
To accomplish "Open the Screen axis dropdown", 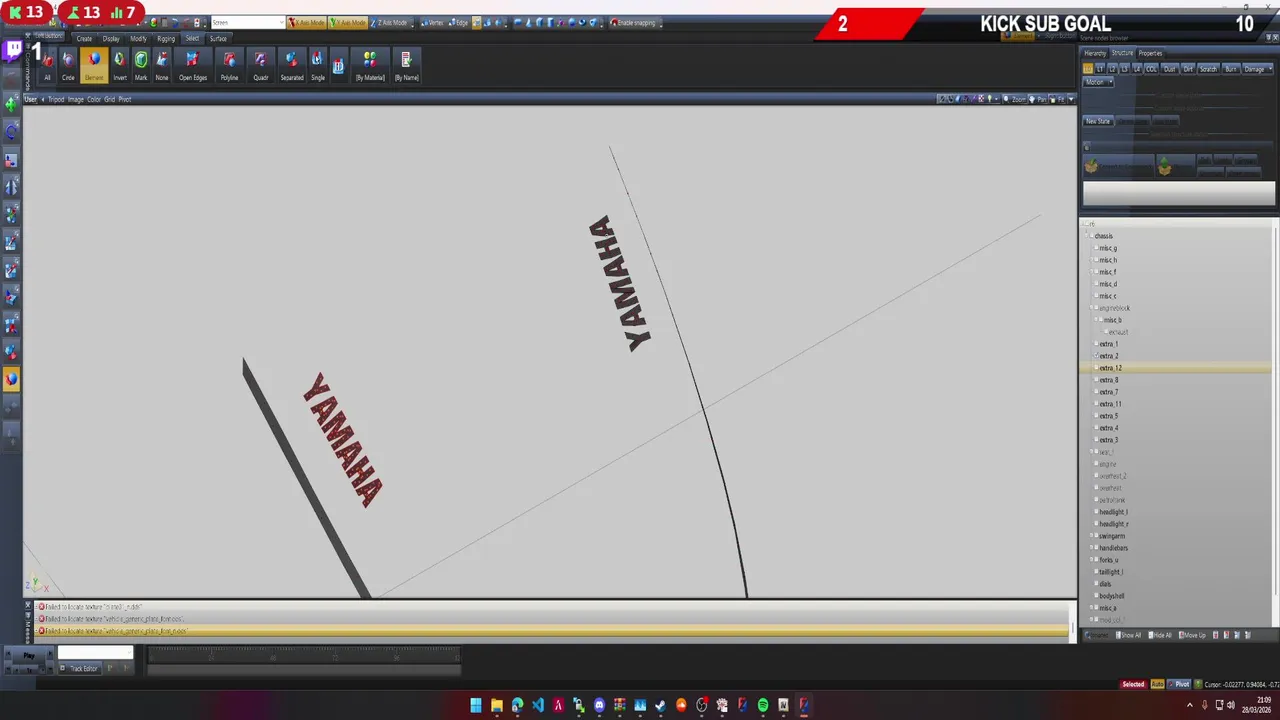I will [x=248, y=22].
